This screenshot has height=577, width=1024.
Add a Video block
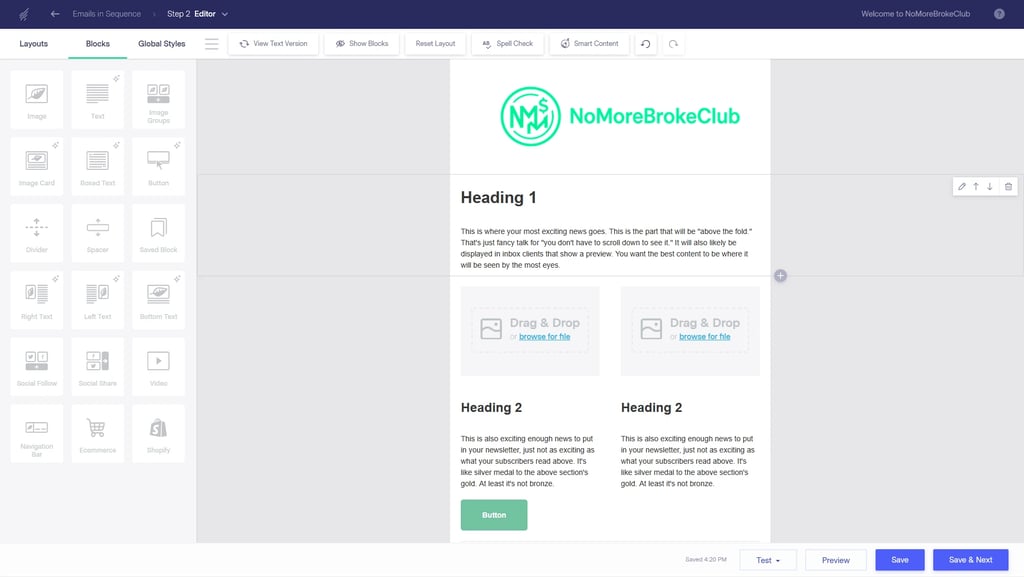[x=158, y=366]
